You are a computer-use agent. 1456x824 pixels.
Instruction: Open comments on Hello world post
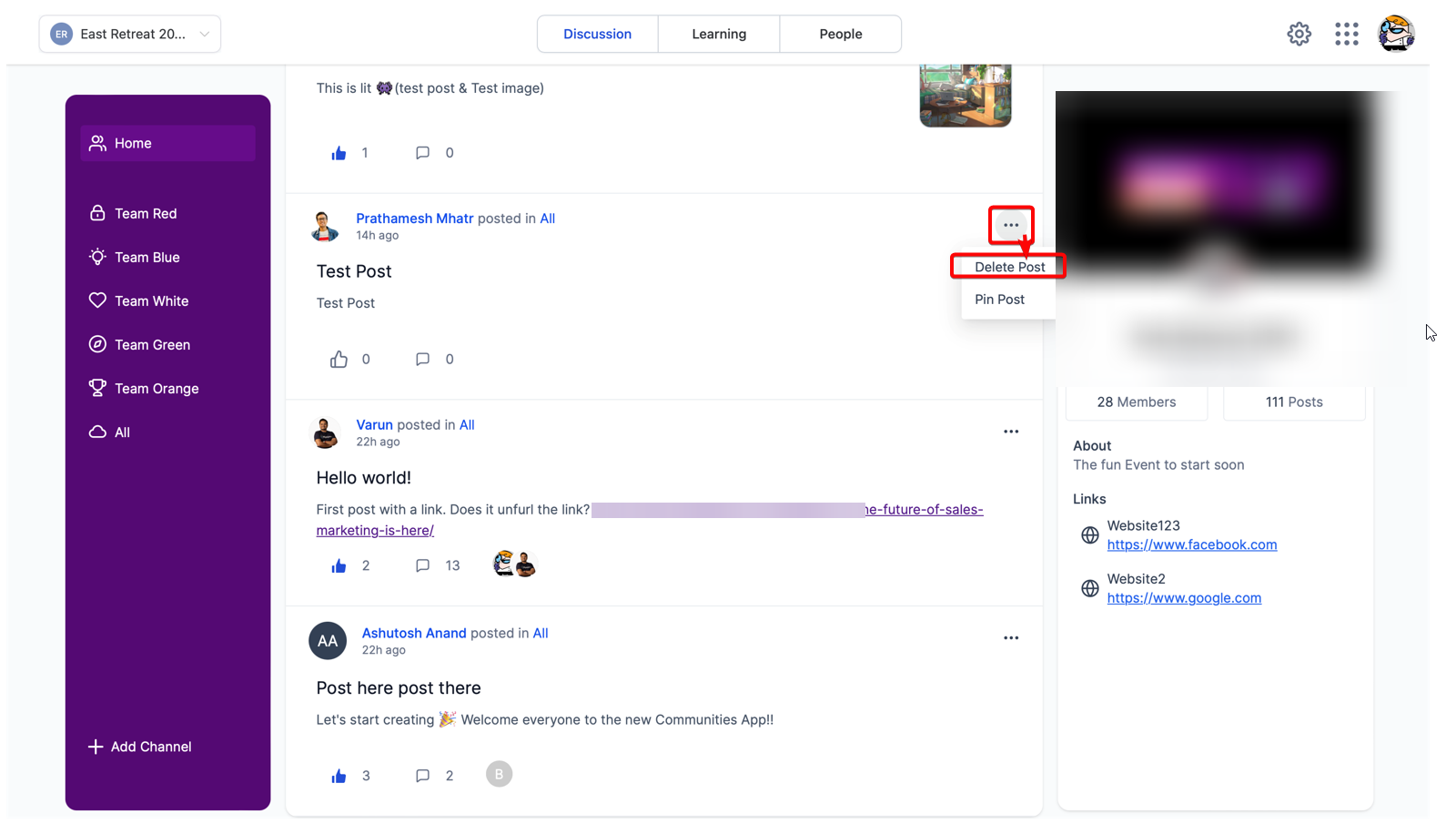point(422,565)
